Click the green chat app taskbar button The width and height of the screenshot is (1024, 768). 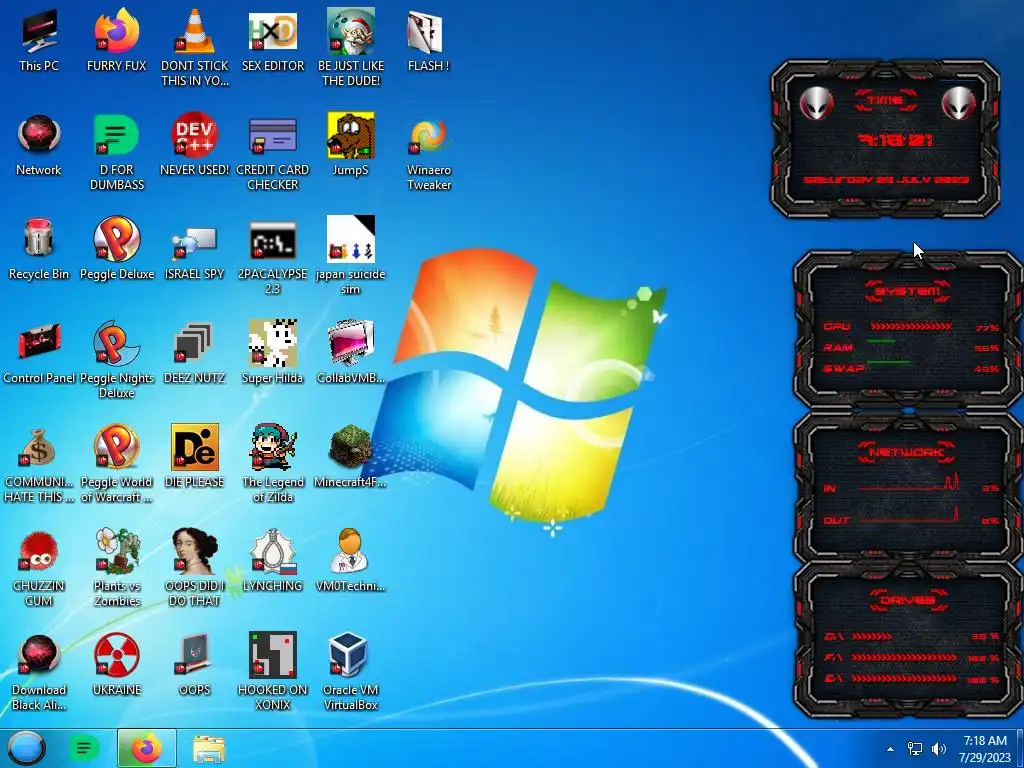point(84,748)
